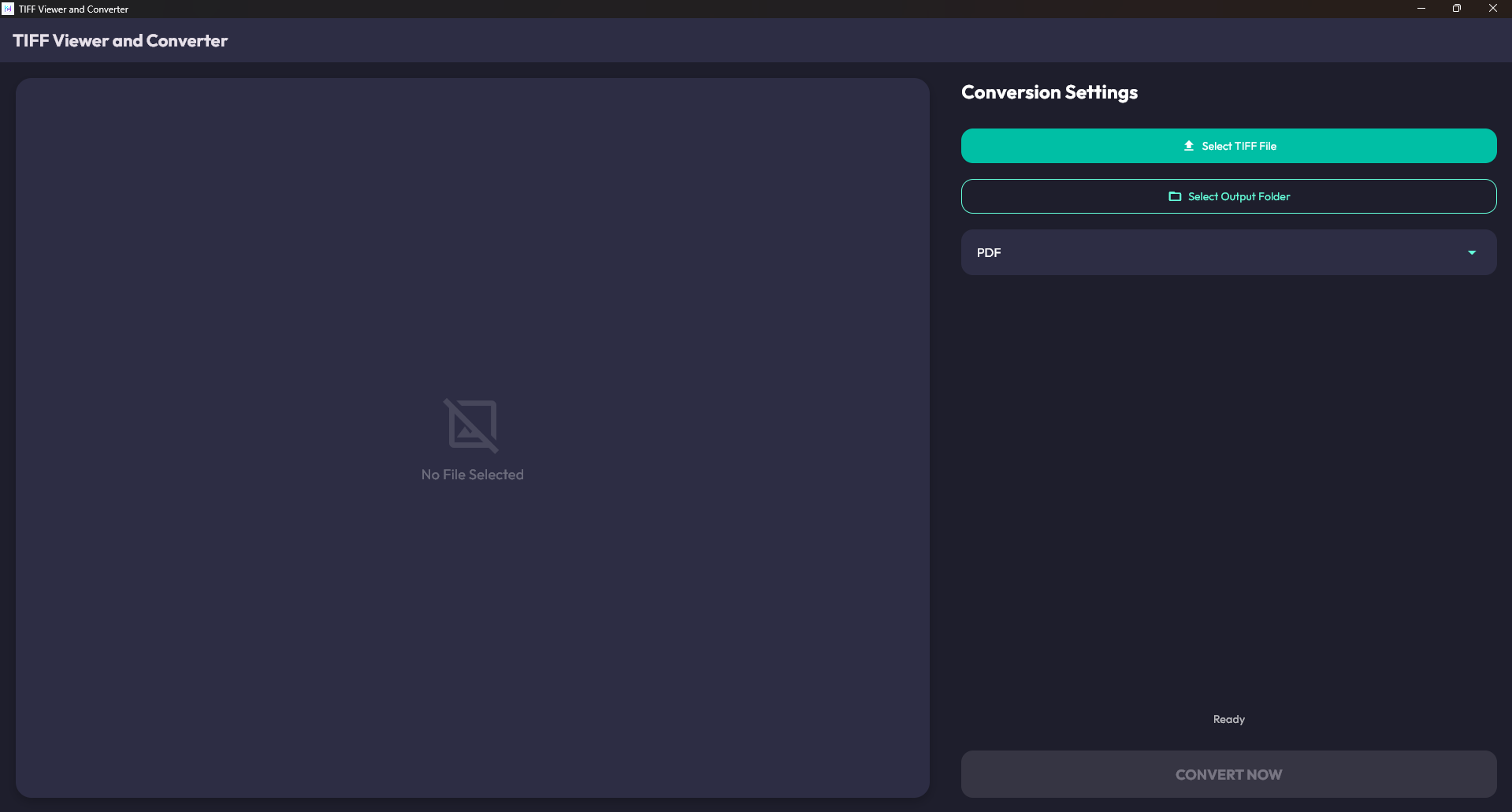
Task: Click the upload icon on Select TIFF File button
Action: 1188,145
